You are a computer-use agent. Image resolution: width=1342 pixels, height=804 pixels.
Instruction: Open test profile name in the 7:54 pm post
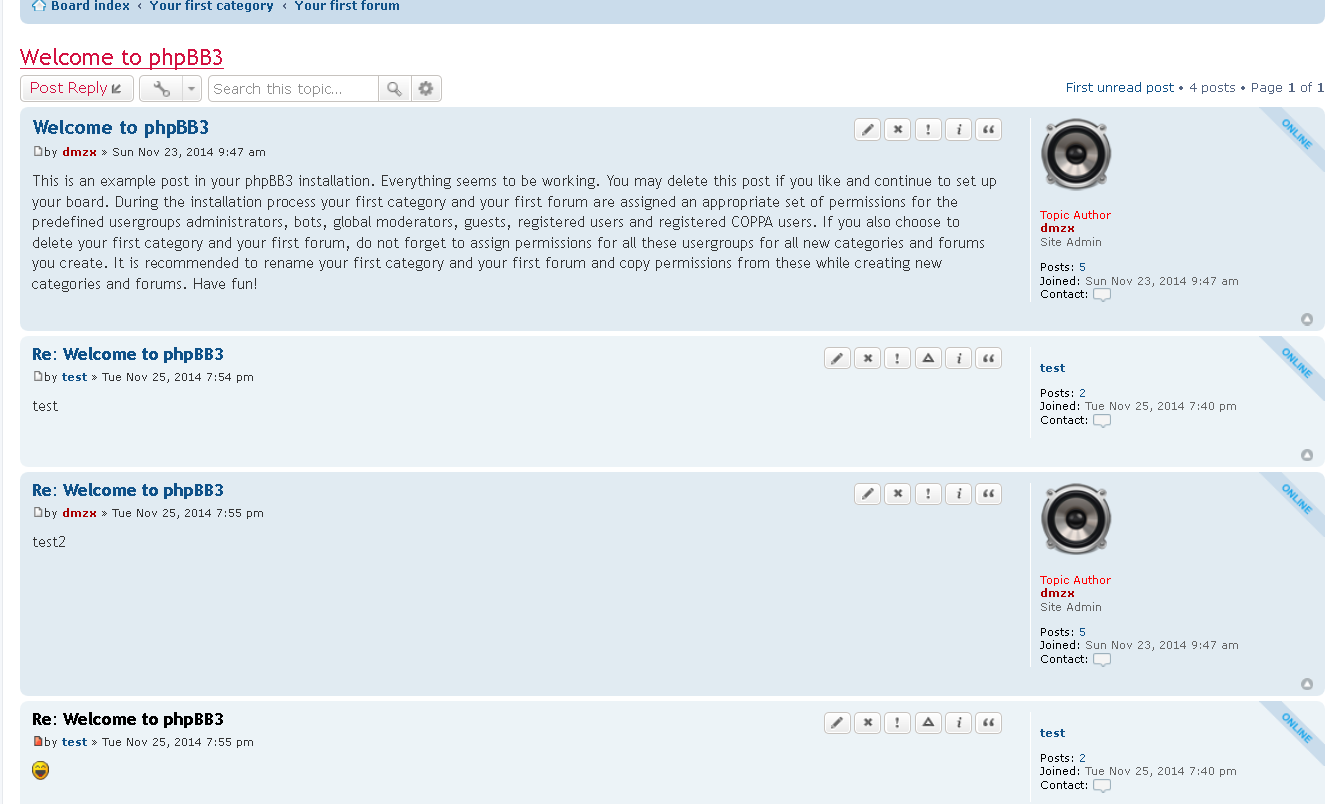pyautogui.click(x=1052, y=368)
